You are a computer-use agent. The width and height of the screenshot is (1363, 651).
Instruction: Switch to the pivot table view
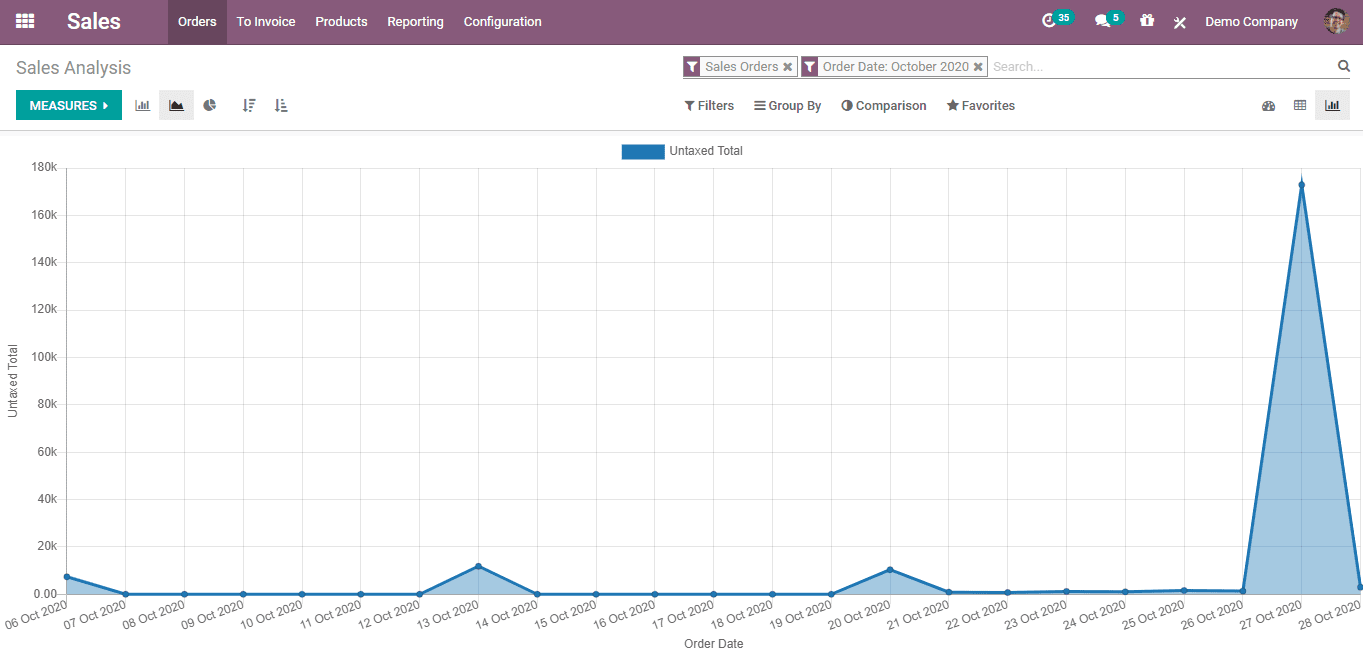point(1300,105)
